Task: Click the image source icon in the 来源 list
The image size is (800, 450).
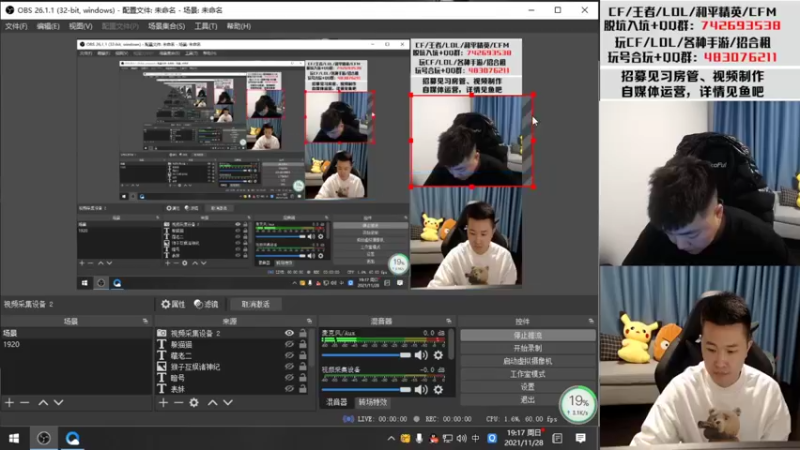Action: (x=162, y=366)
